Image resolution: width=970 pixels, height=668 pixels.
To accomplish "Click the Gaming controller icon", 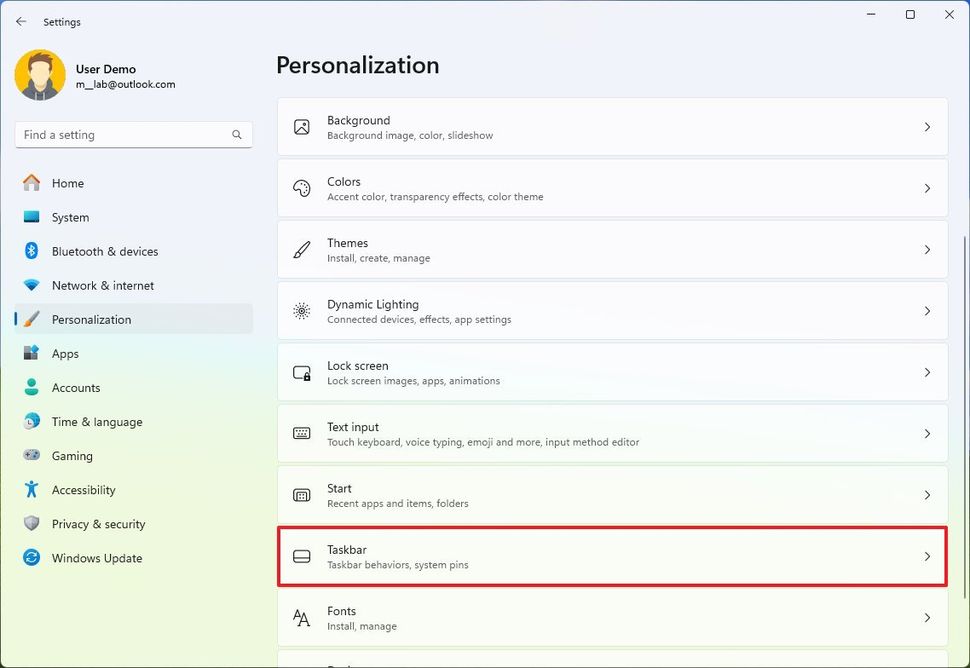I will (x=32, y=455).
